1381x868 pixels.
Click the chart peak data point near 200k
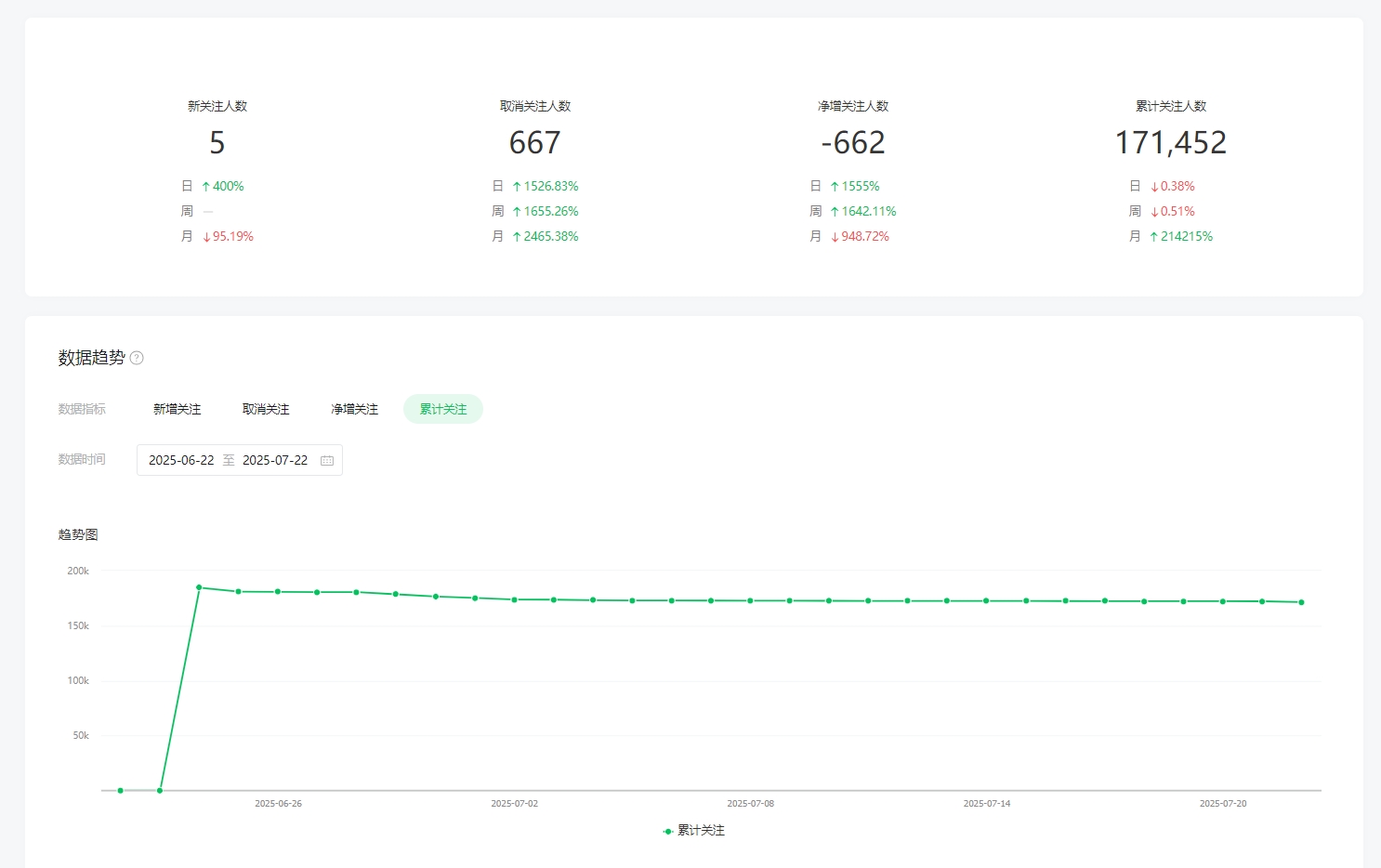(x=199, y=587)
